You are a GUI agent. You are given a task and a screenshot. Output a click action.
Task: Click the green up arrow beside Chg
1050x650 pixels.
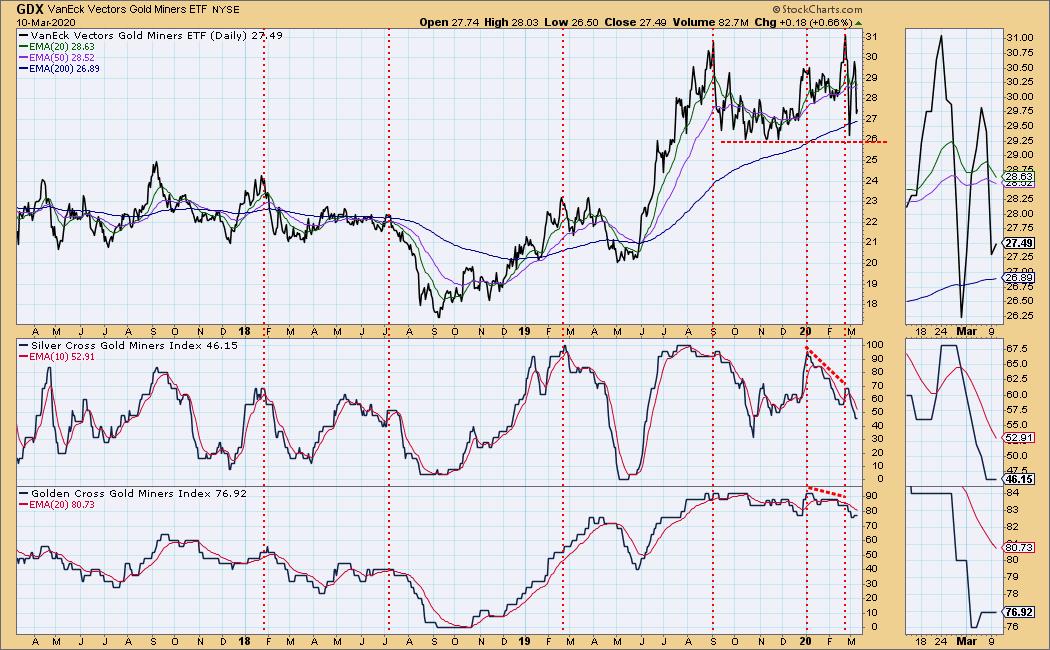(859, 23)
